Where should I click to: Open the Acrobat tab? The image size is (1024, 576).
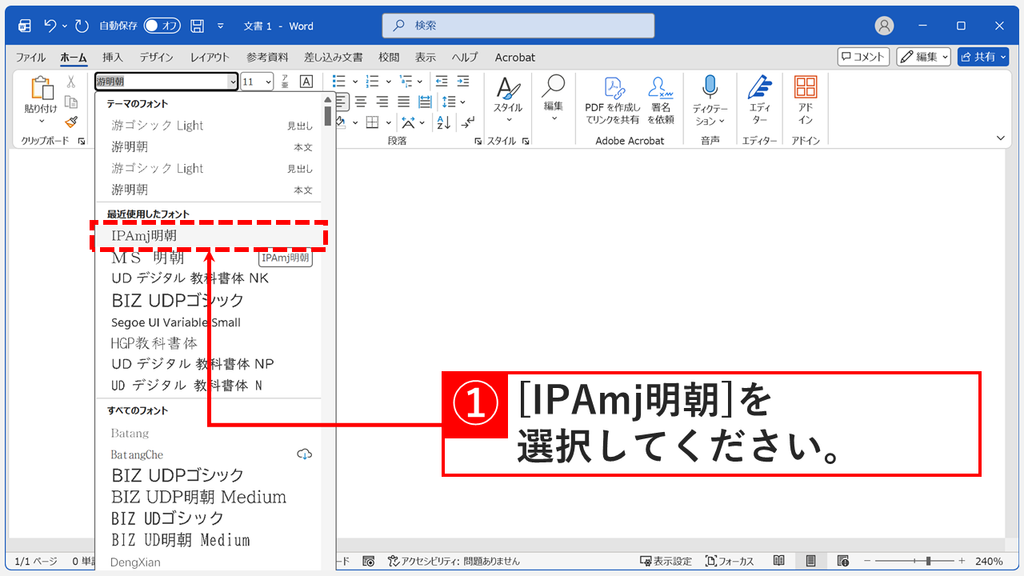(x=515, y=57)
